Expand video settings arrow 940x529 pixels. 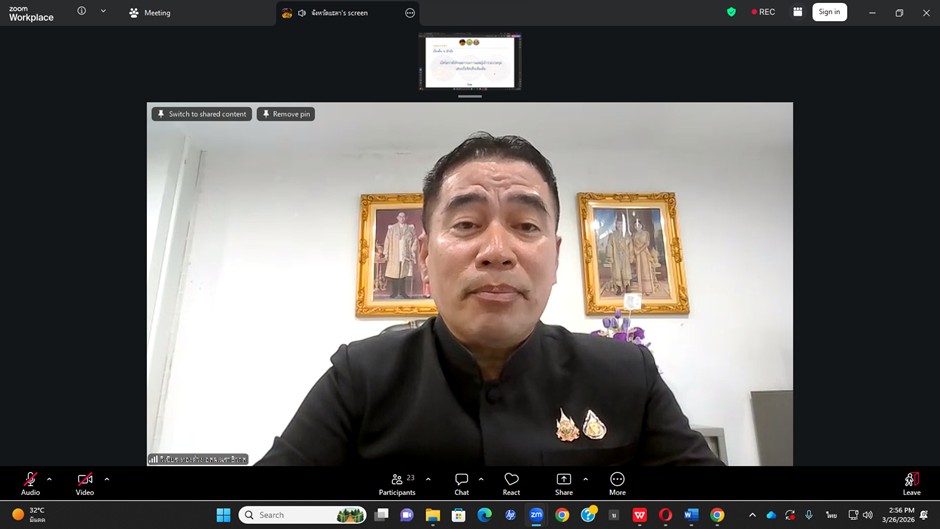[x=107, y=479]
